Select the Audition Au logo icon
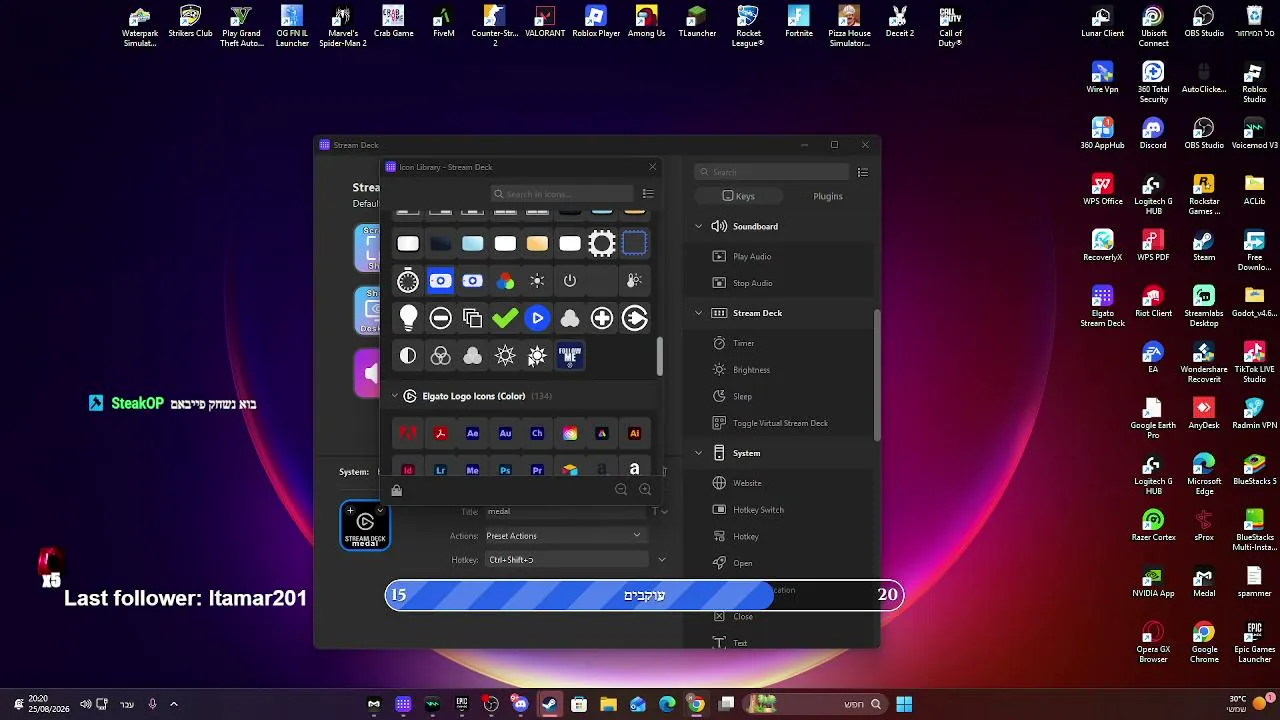 [505, 433]
